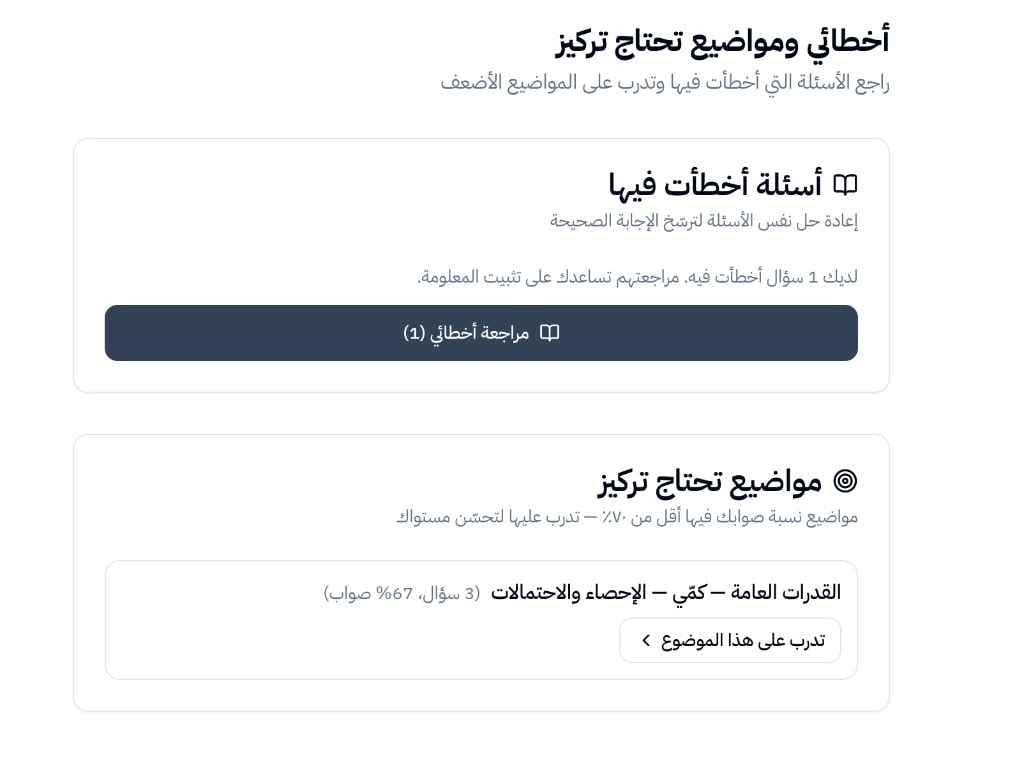Click تدرب على هذا الموضوع to start practicing
Viewport: 1024px width, 759px height.
[x=730, y=641]
